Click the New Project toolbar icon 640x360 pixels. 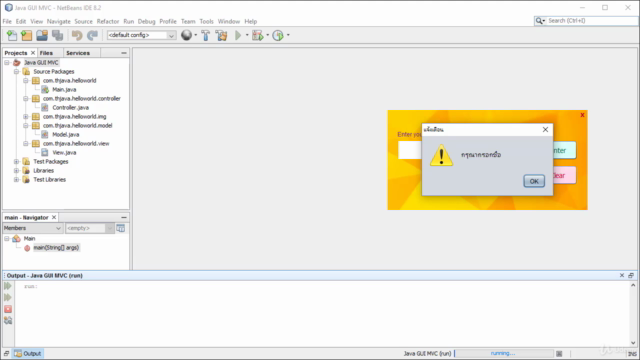tap(27, 36)
